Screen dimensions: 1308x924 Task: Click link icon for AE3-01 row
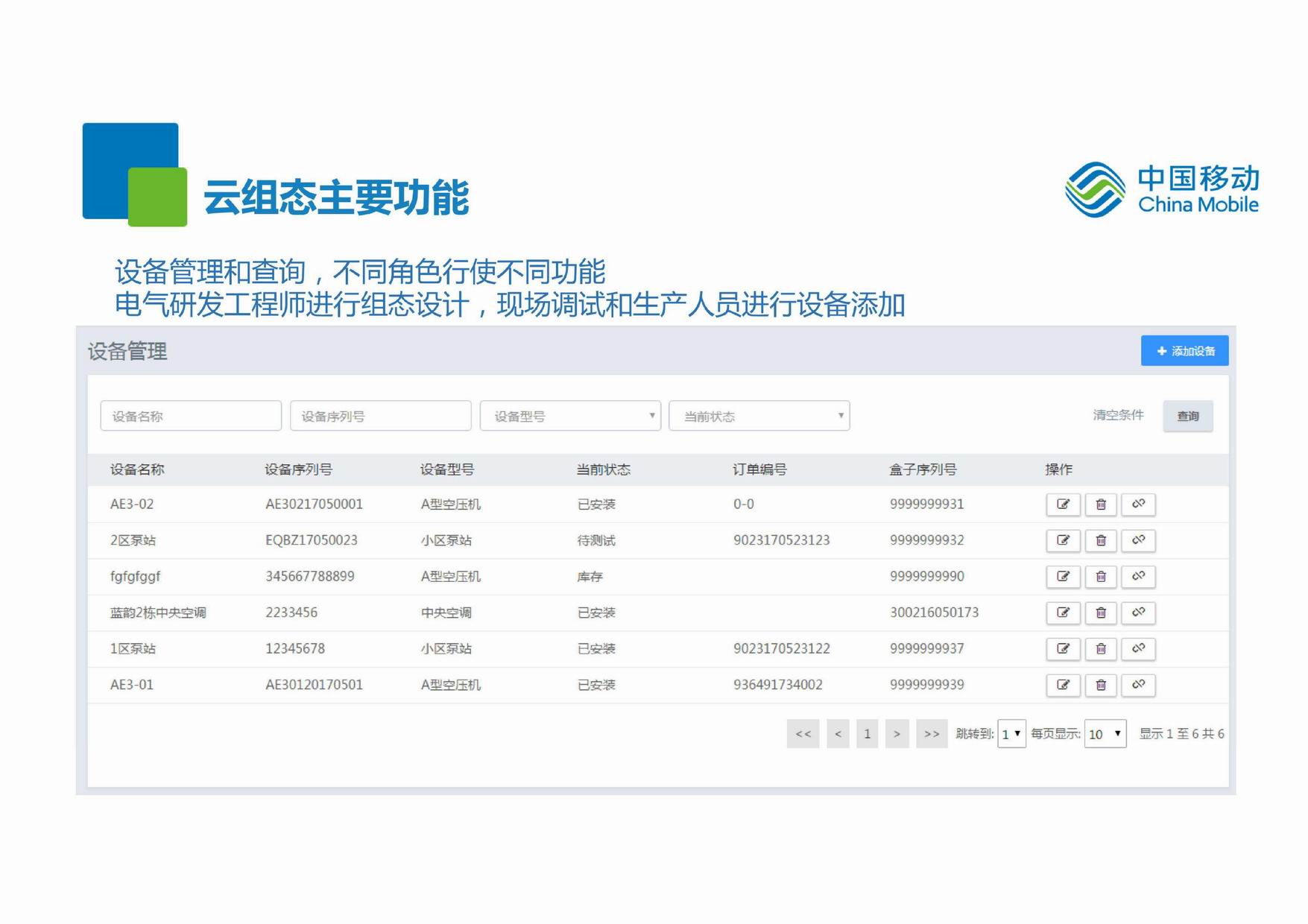(1138, 684)
